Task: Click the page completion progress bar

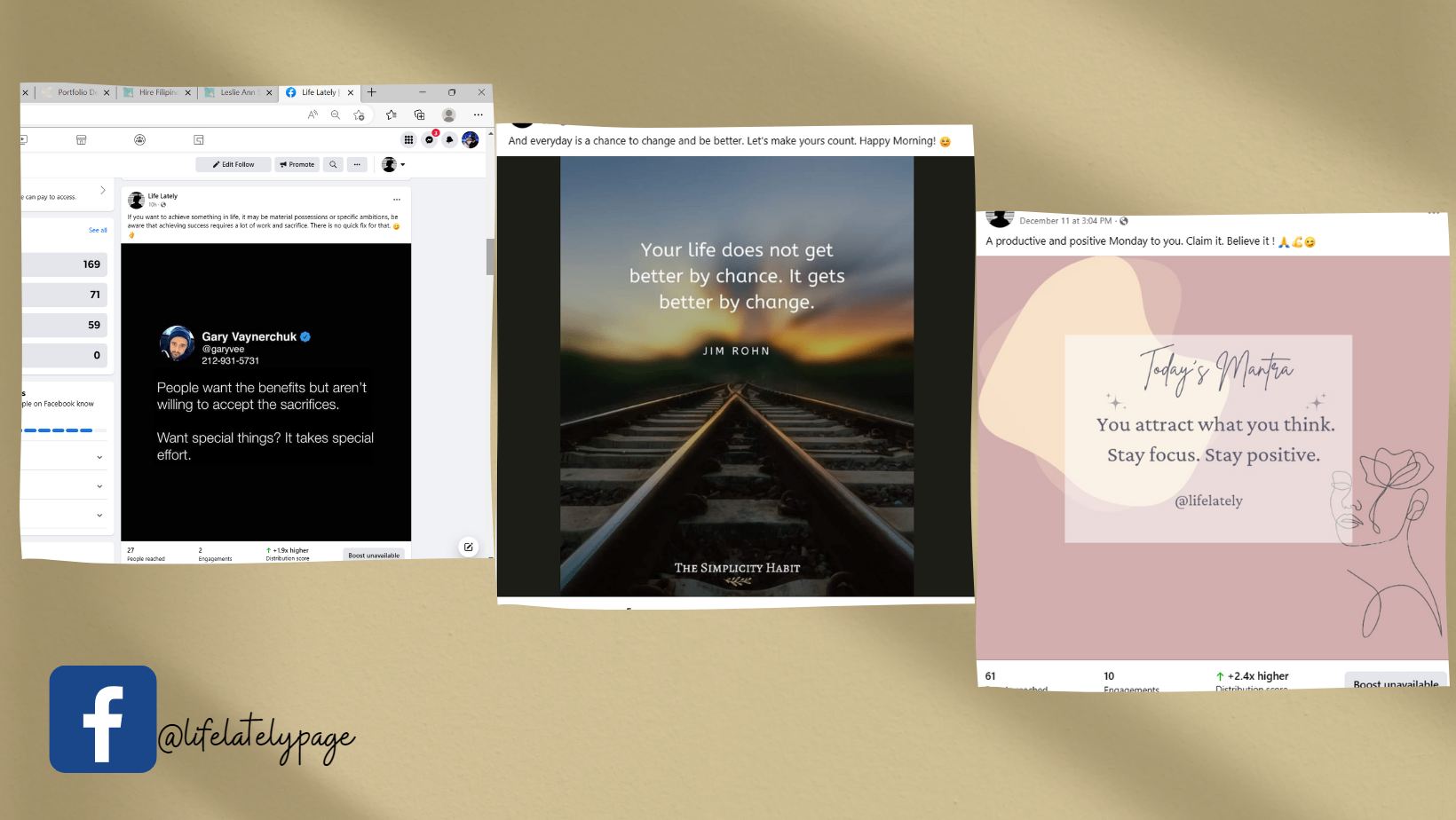Action: (x=64, y=430)
